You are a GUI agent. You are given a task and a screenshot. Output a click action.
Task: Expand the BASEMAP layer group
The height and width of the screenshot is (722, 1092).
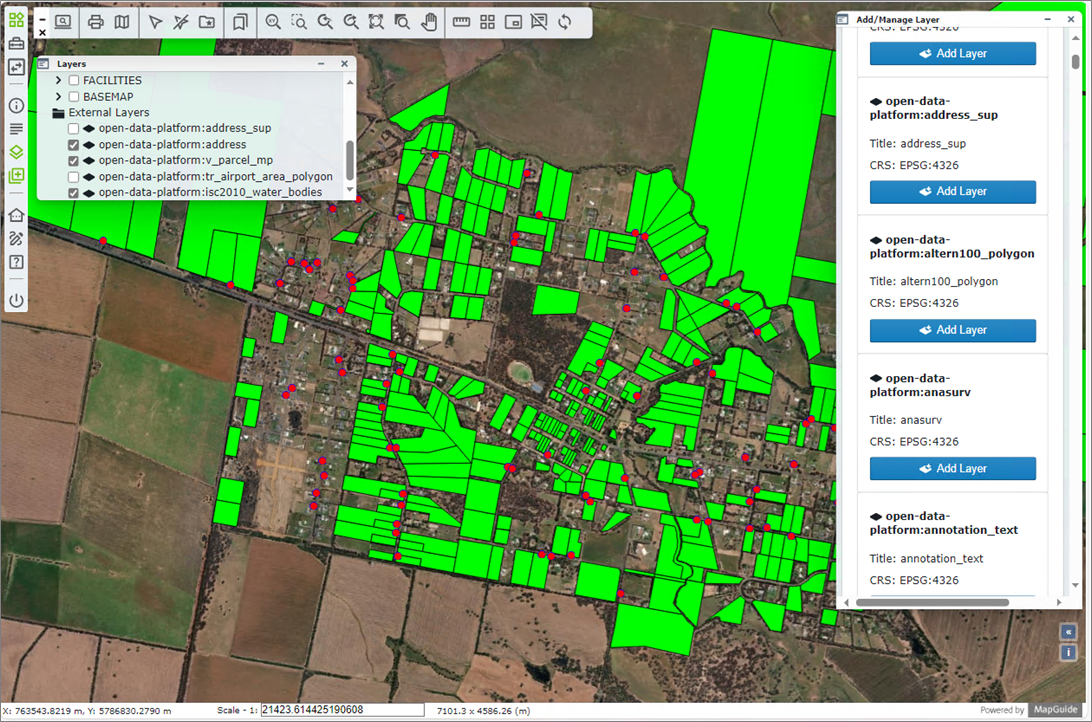(x=59, y=97)
